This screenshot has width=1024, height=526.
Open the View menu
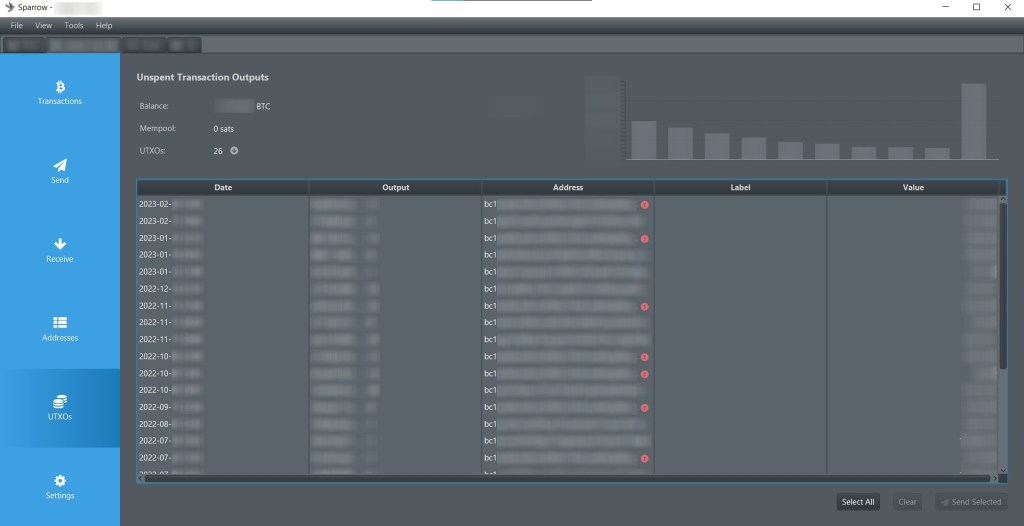(44, 25)
